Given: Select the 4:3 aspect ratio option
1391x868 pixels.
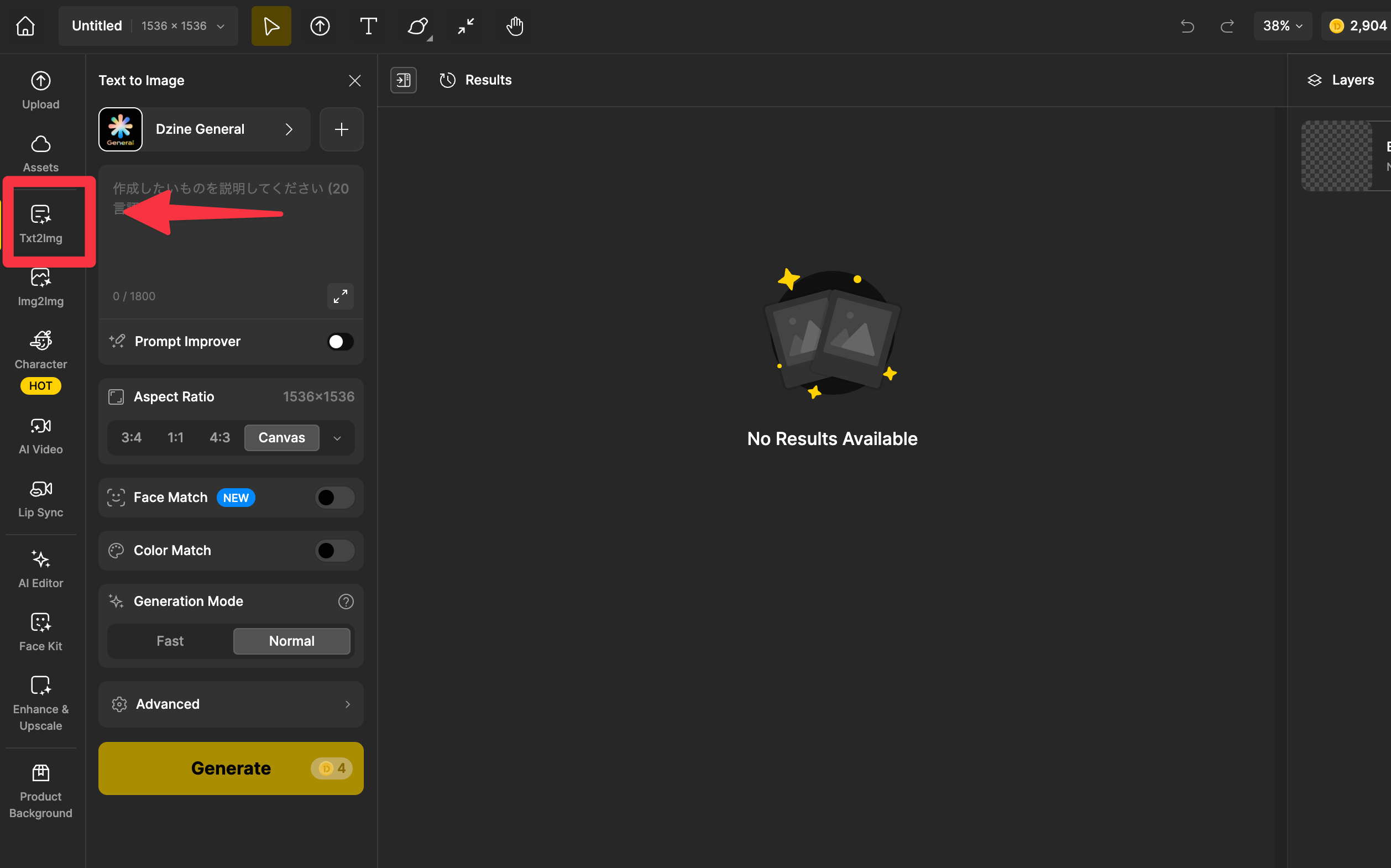Looking at the screenshot, I should click(x=220, y=437).
